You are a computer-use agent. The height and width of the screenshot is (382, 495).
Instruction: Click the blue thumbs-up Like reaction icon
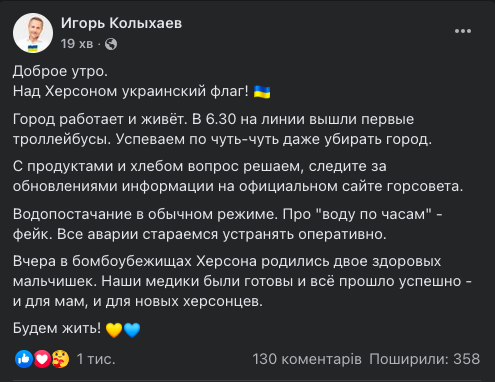click(x=24, y=359)
